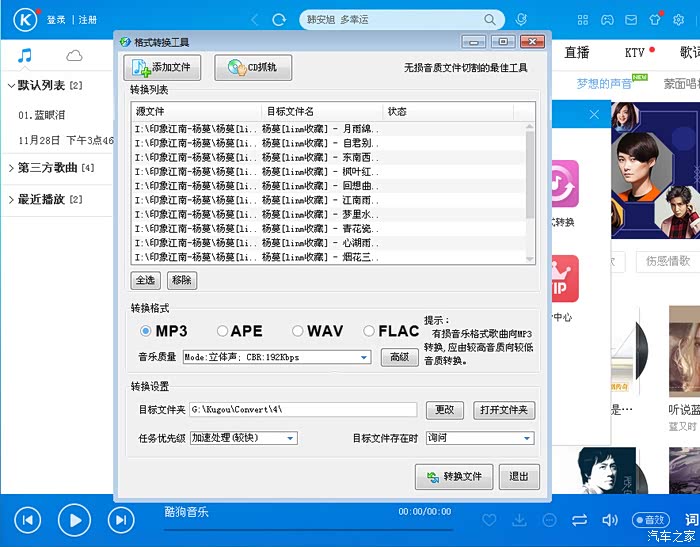Select MP3 output format
This screenshot has height=547, width=700.
(x=146, y=331)
